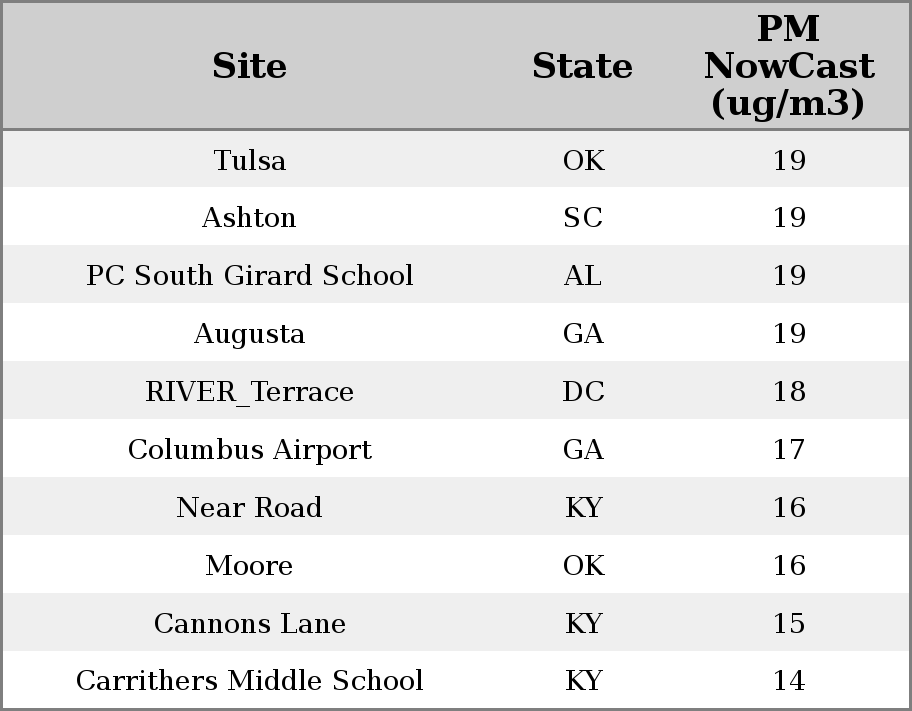This screenshot has height=711, width=912.
Task: Select the Augusta site cell
Action: tap(249, 334)
